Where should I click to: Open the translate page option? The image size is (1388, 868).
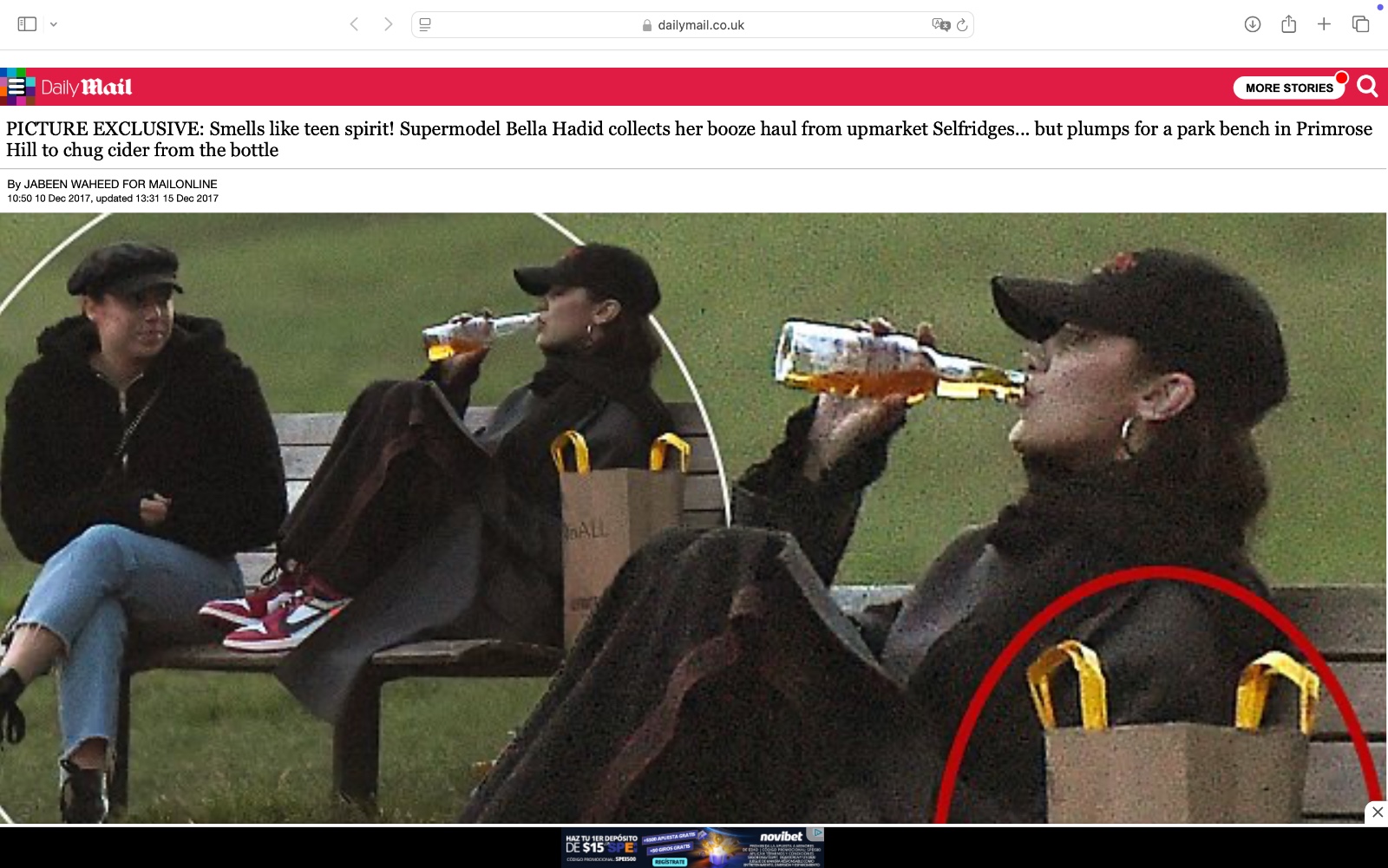(940, 24)
